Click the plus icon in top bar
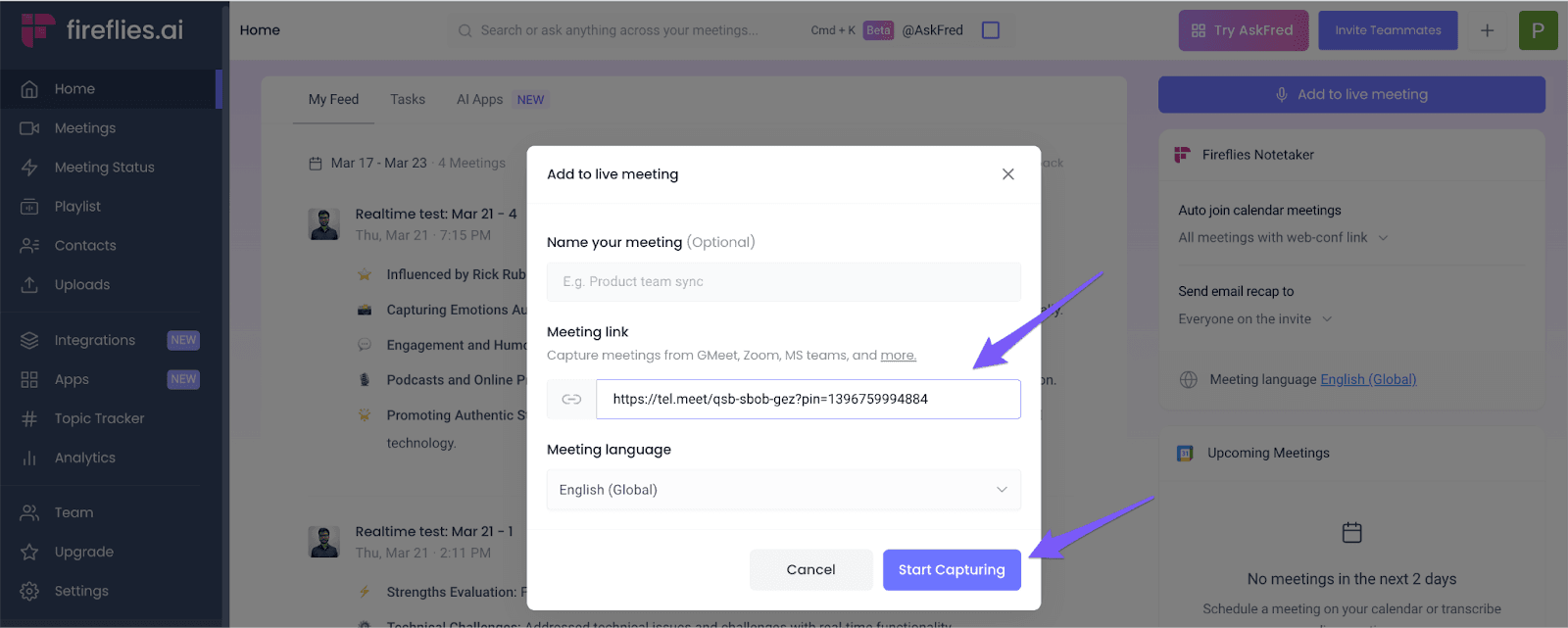 click(x=1487, y=30)
